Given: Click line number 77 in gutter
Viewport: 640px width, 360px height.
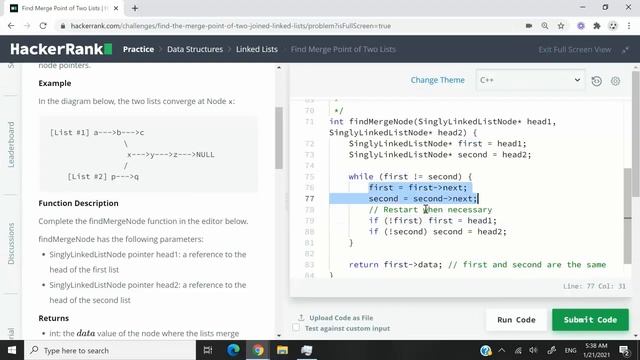Looking at the screenshot, I should point(309,199).
